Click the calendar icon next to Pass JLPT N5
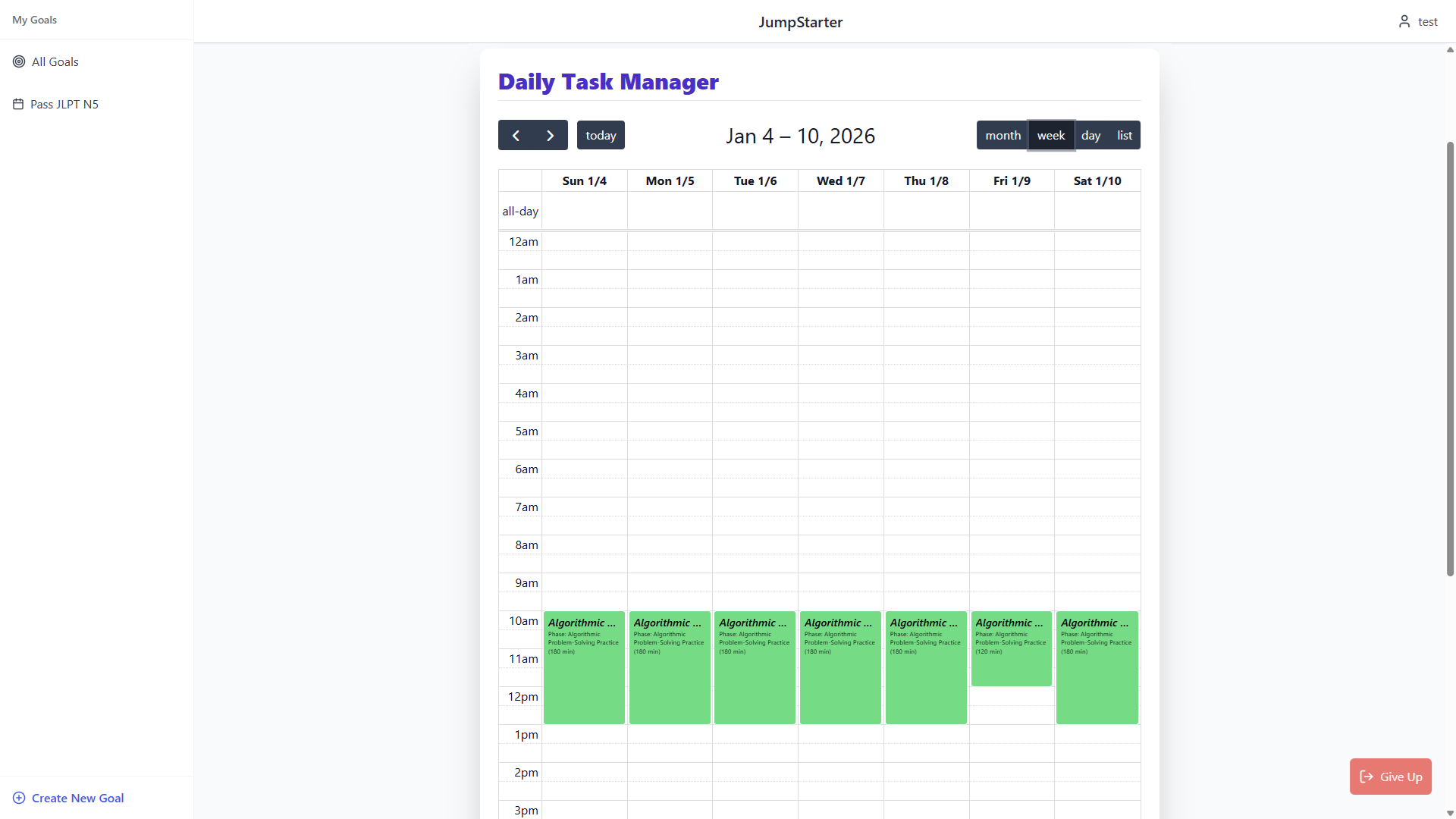This screenshot has height=819, width=1456. (x=18, y=104)
